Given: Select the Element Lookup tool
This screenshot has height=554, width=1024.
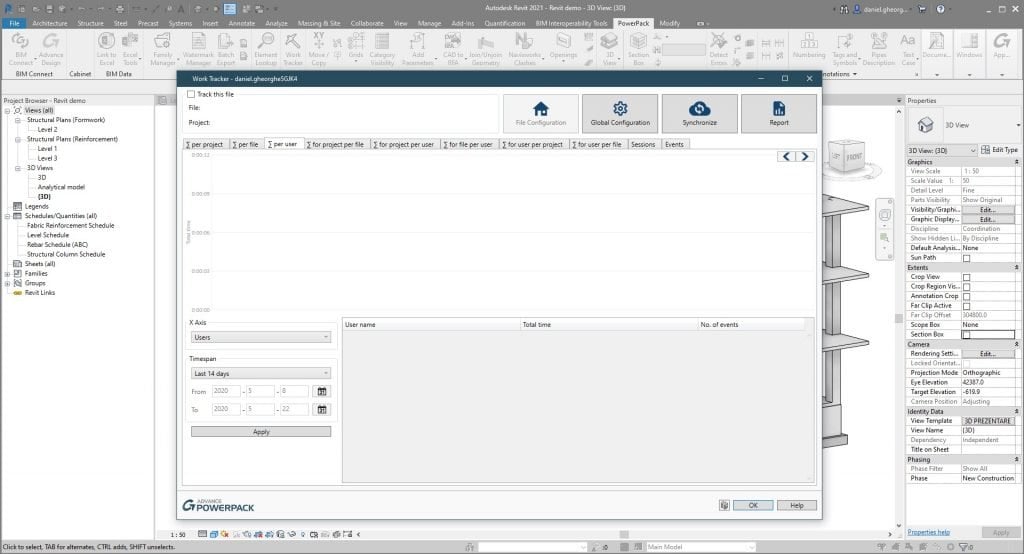Looking at the screenshot, I should [x=266, y=49].
